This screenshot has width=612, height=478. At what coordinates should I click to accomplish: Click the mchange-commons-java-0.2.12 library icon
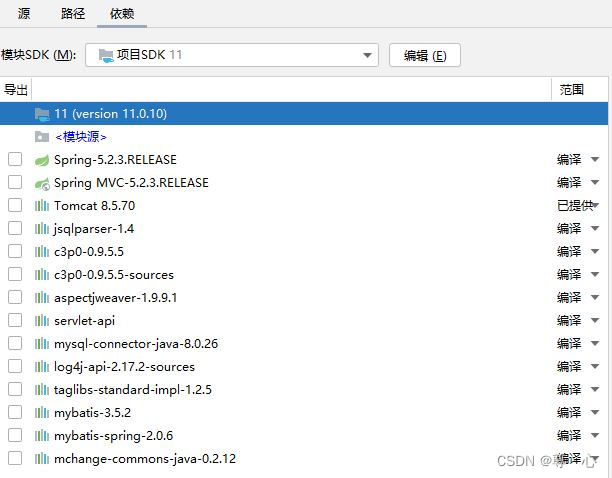42,458
